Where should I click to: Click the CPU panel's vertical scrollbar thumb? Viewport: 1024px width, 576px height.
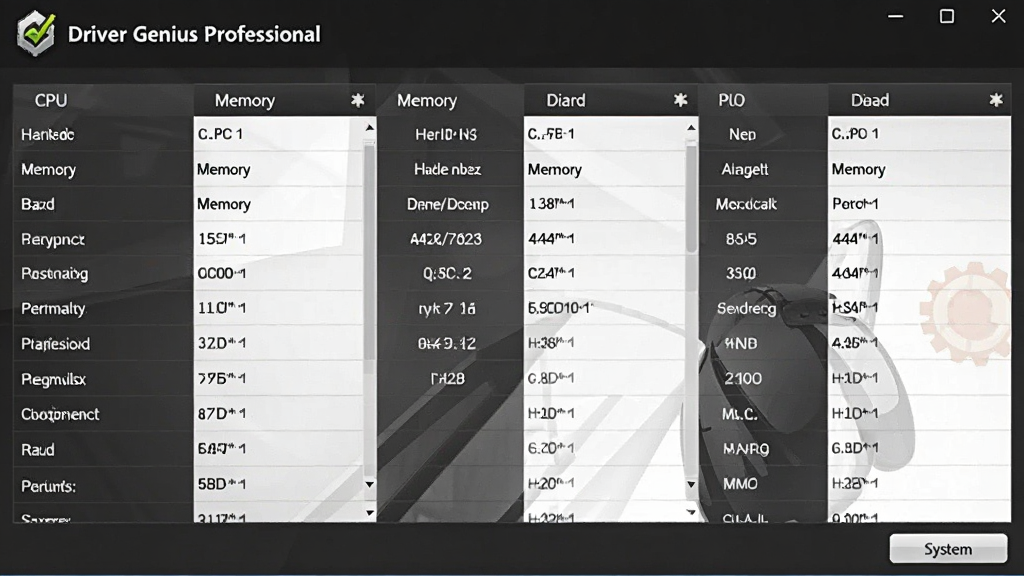point(370,251)
